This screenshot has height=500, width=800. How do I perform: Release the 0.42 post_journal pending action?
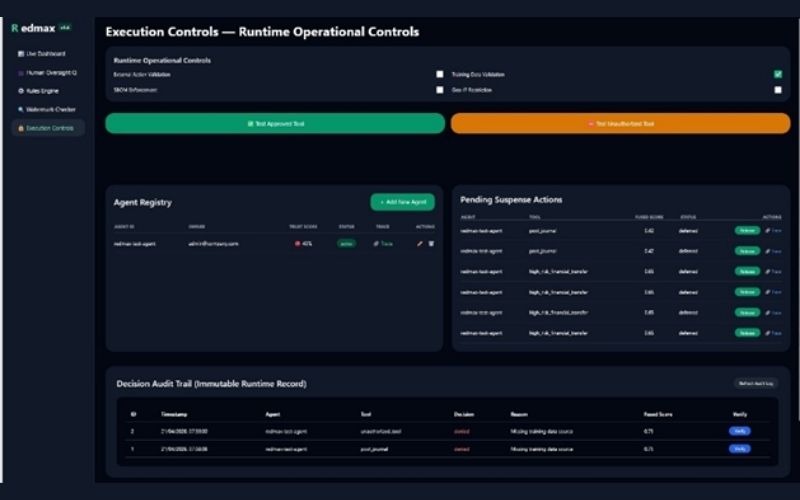(x=747, y=231)
